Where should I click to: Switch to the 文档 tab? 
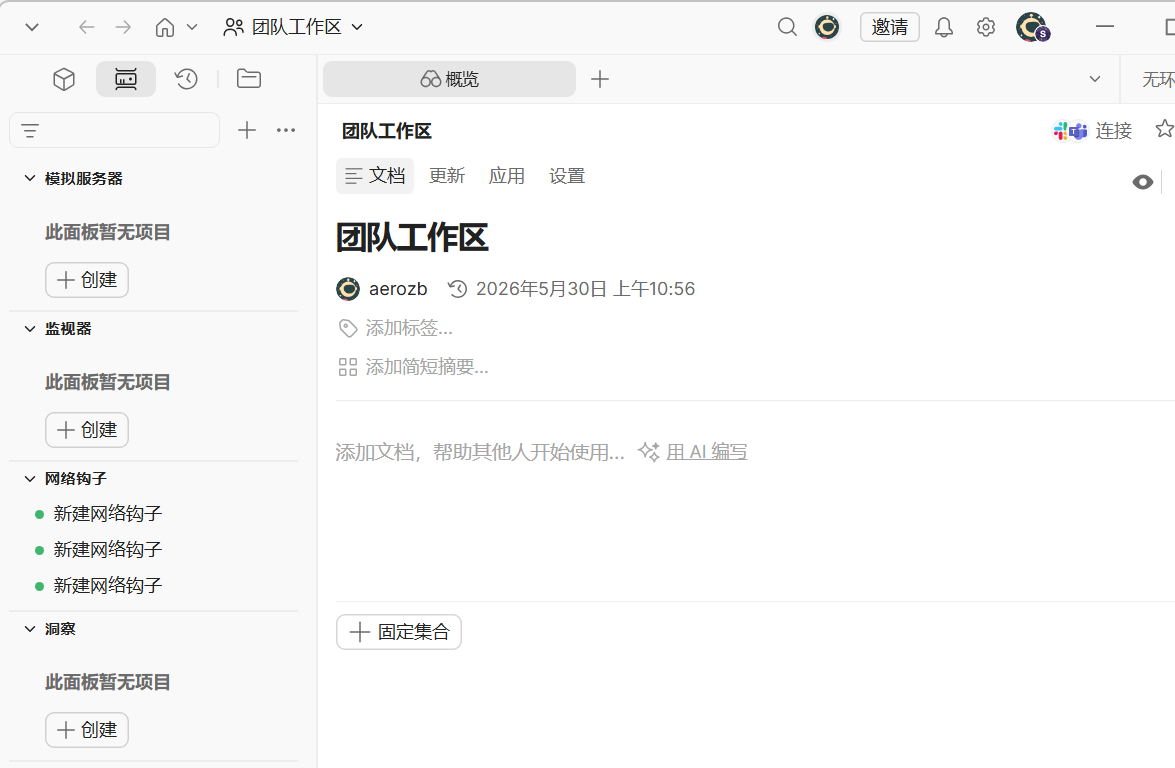(375, 176)
